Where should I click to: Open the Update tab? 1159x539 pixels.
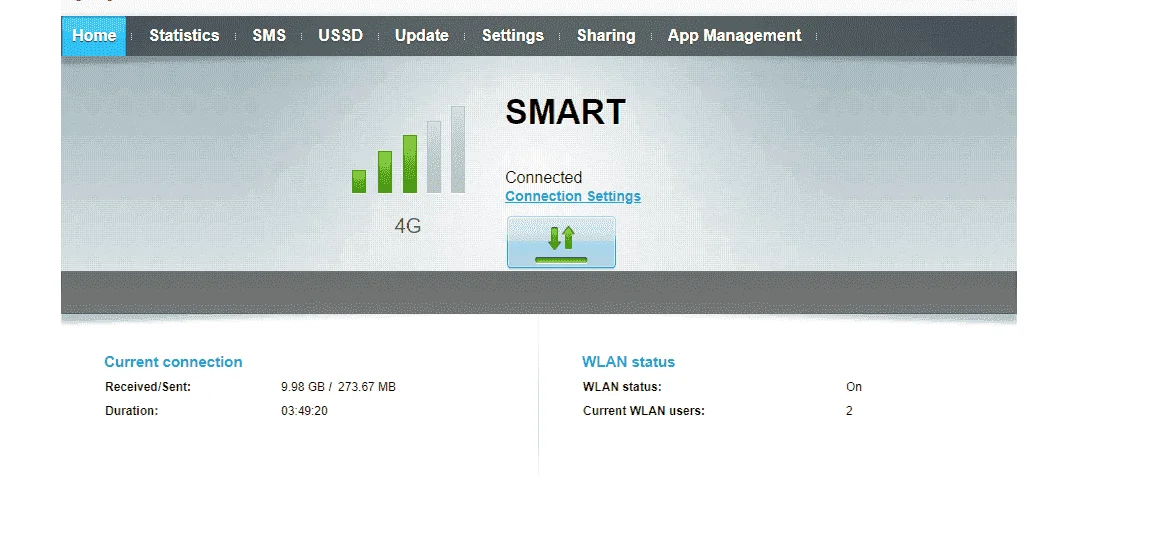421,35
